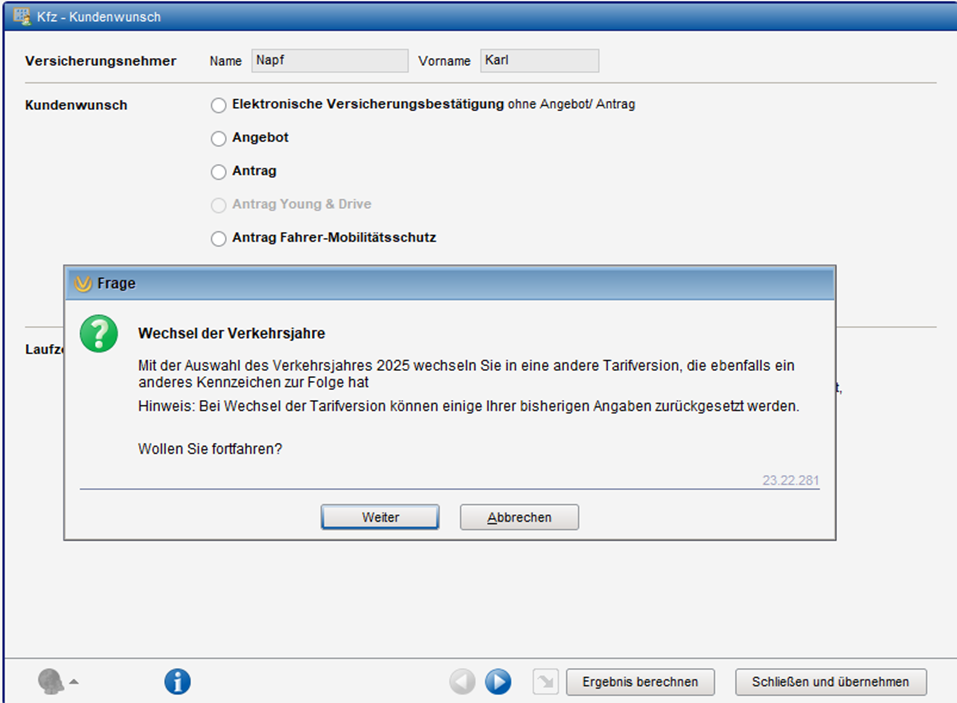This screenshot has width=957, height=703.
Task: Click the Vorname field containing Karl
Action: (539, 61)
